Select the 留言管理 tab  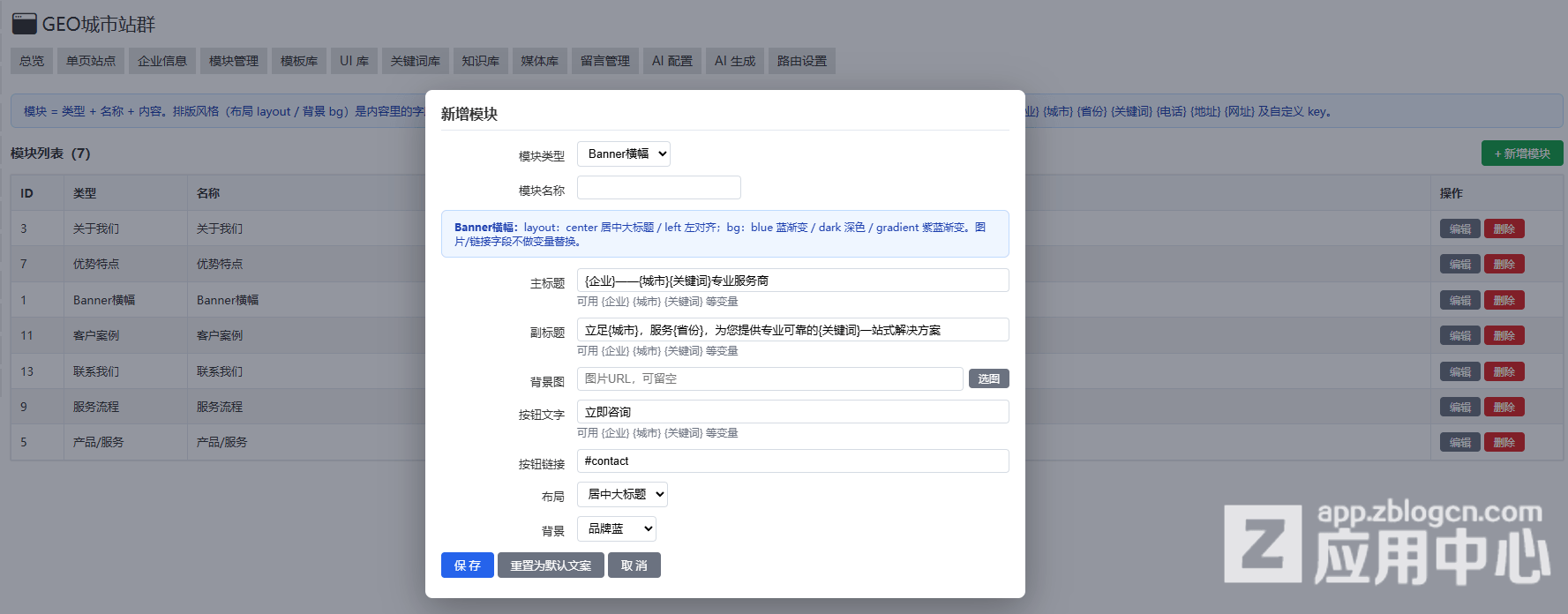click(x=605, y=61)
